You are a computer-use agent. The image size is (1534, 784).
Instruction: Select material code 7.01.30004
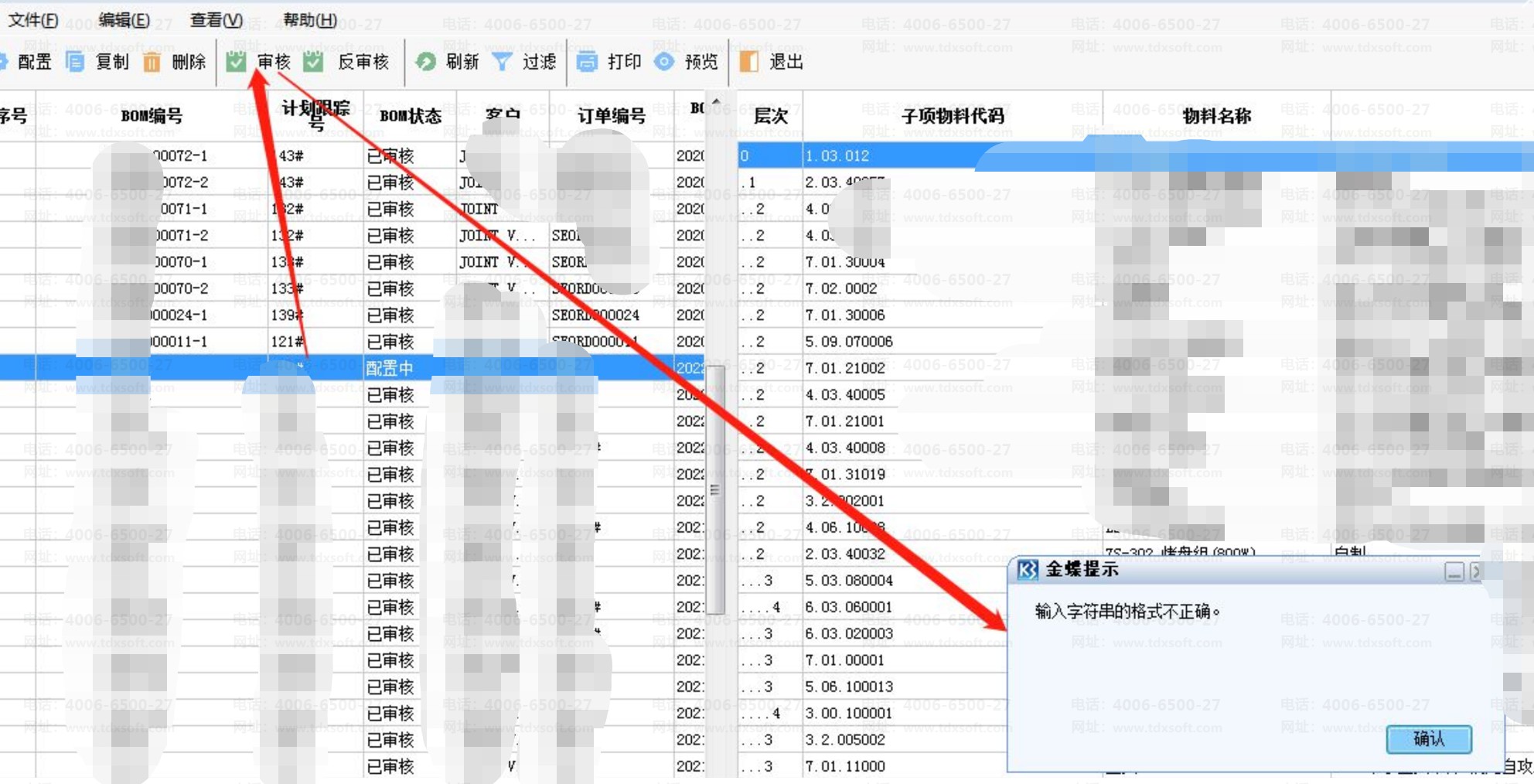pos(845,262)
